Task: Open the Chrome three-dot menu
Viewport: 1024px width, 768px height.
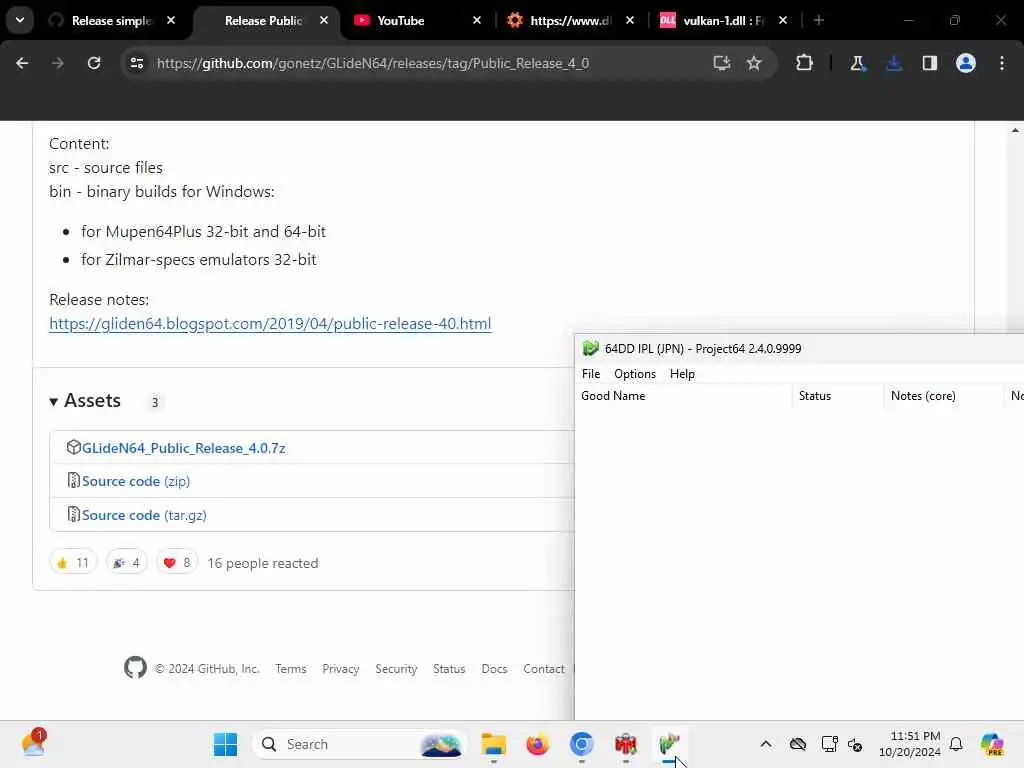Action: [1002, 63]
